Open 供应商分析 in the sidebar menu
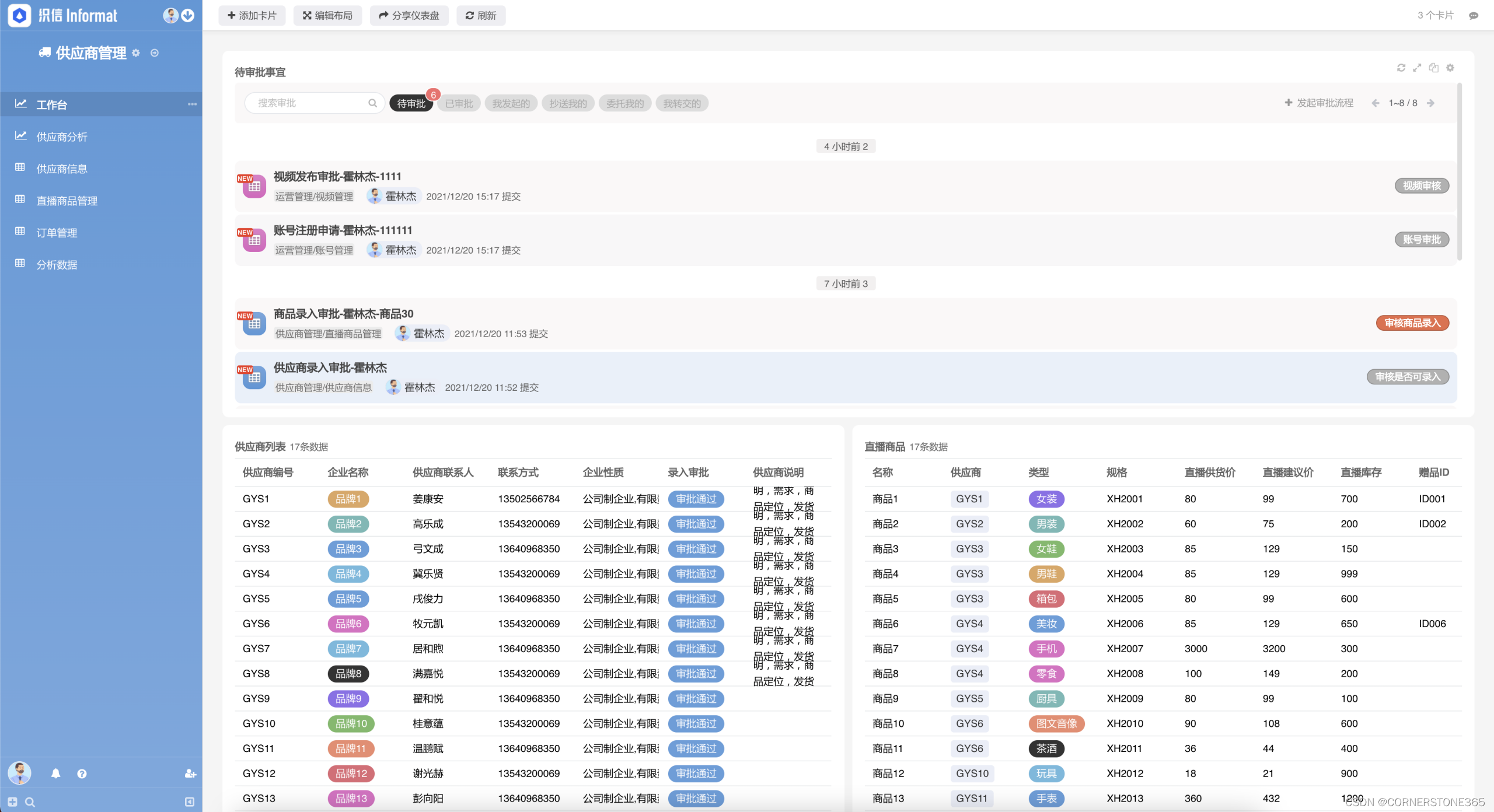 [x=62, y=136]
